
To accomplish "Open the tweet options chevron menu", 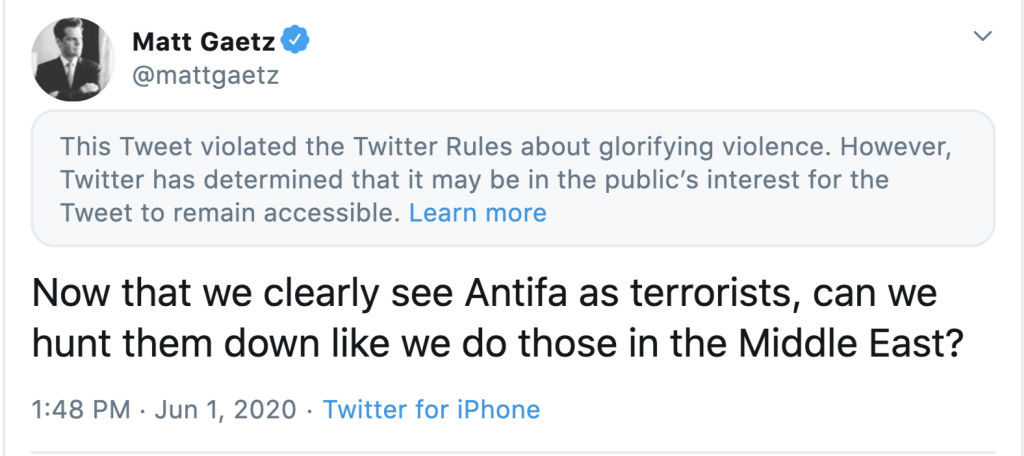I will (x=984, y=36).
